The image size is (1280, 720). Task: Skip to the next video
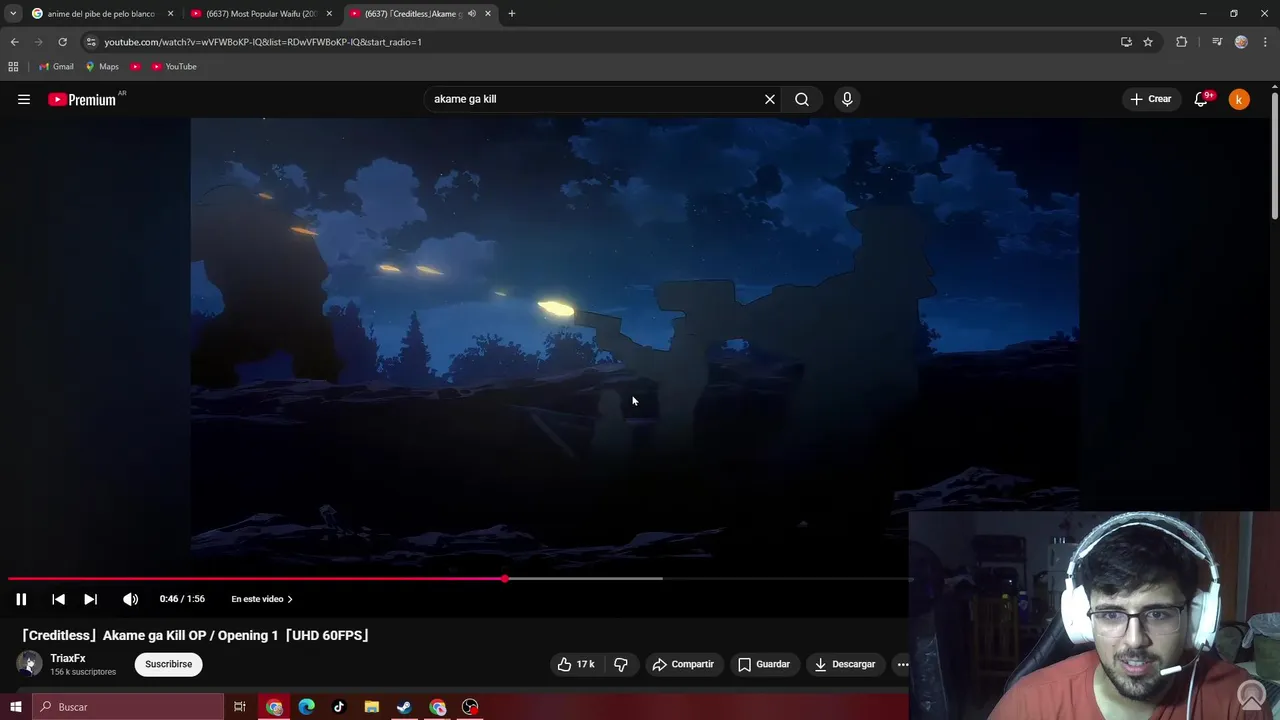pyautogui.click(x=90, y=599)
